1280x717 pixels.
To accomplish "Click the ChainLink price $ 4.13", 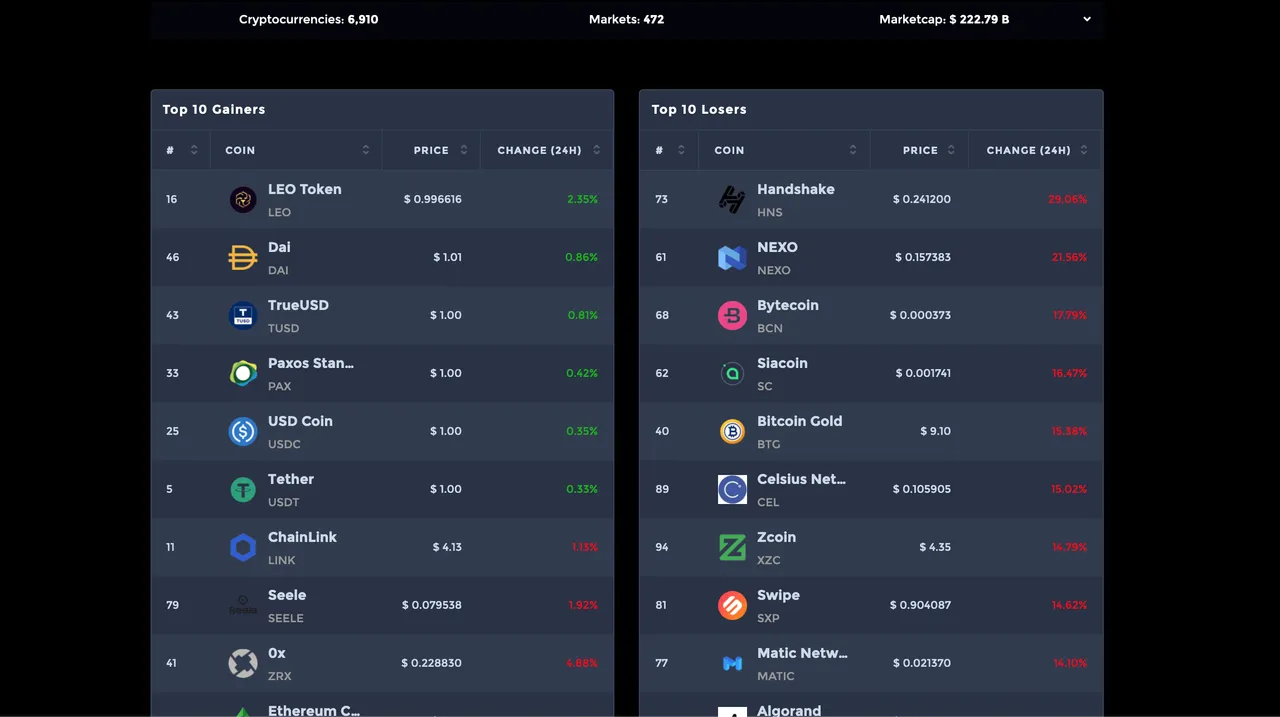I will pos(447,547).
